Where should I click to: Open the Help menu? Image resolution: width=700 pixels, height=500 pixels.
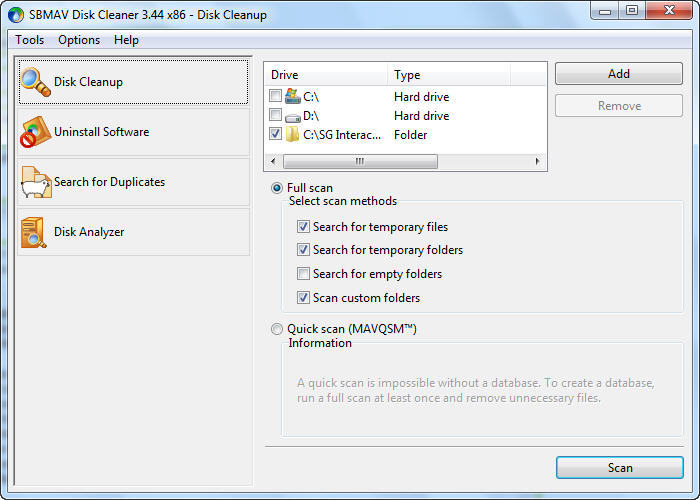click(x=126, y=40)
